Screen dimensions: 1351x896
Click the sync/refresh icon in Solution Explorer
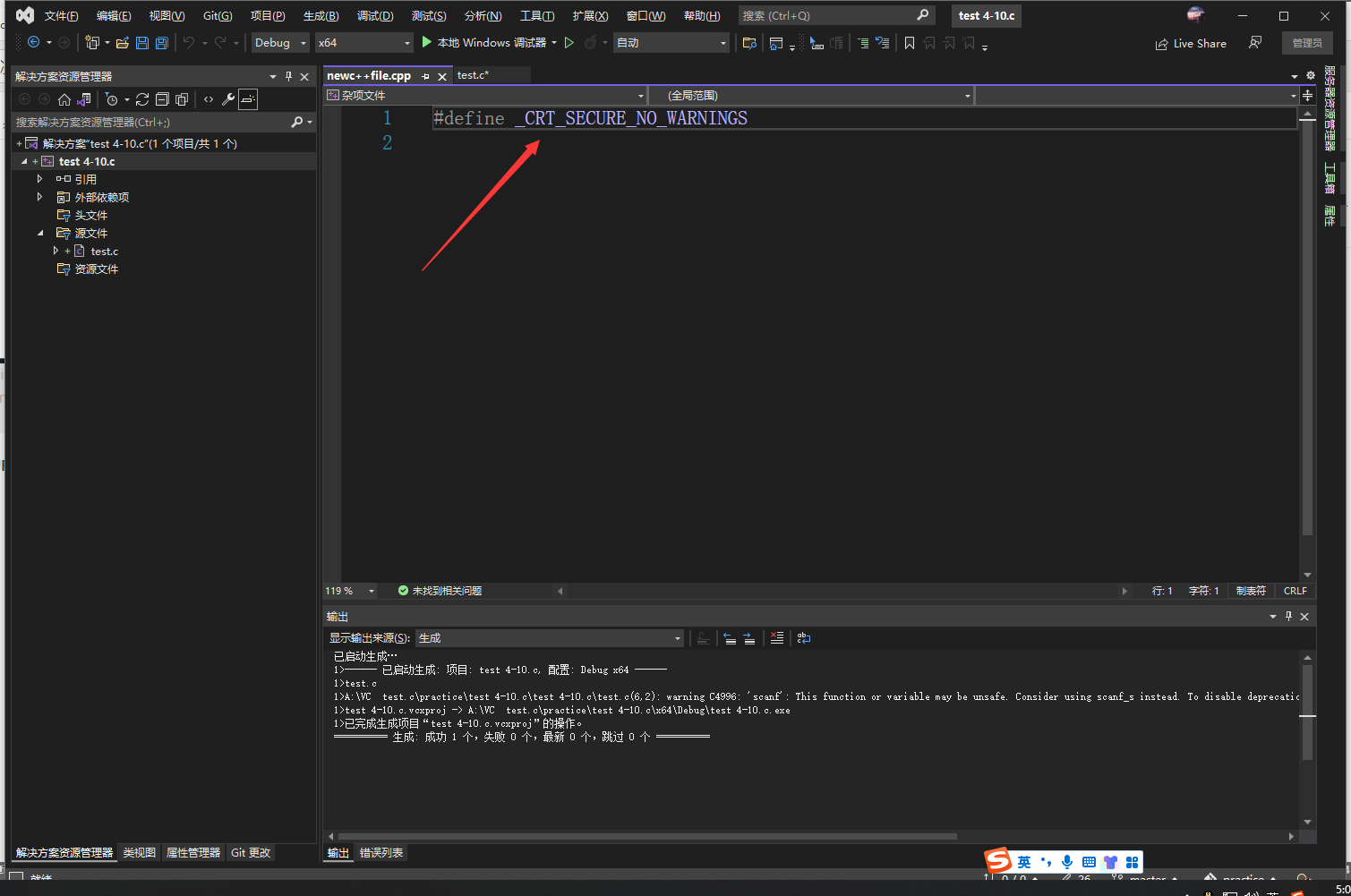(x=142, y=99)
